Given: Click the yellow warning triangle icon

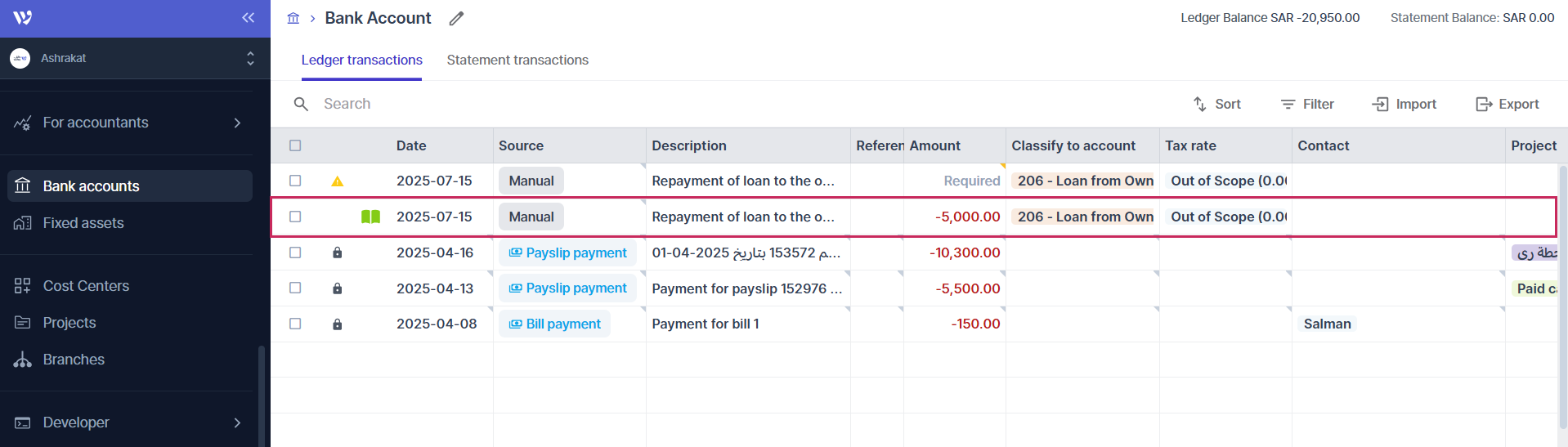Looking at the screenshot, I should click(337, 181).
